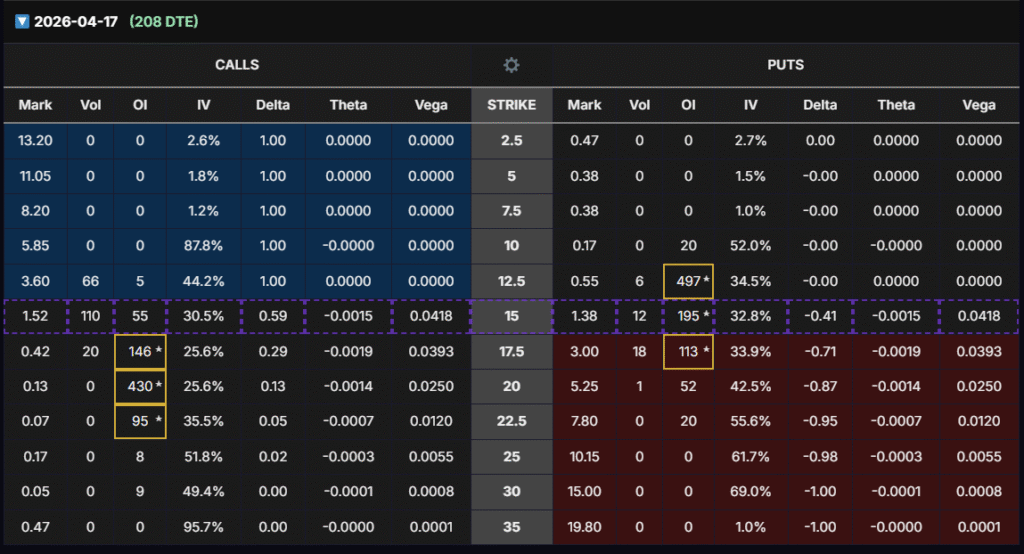Sort by the STRIKE column header

[511, 105]
